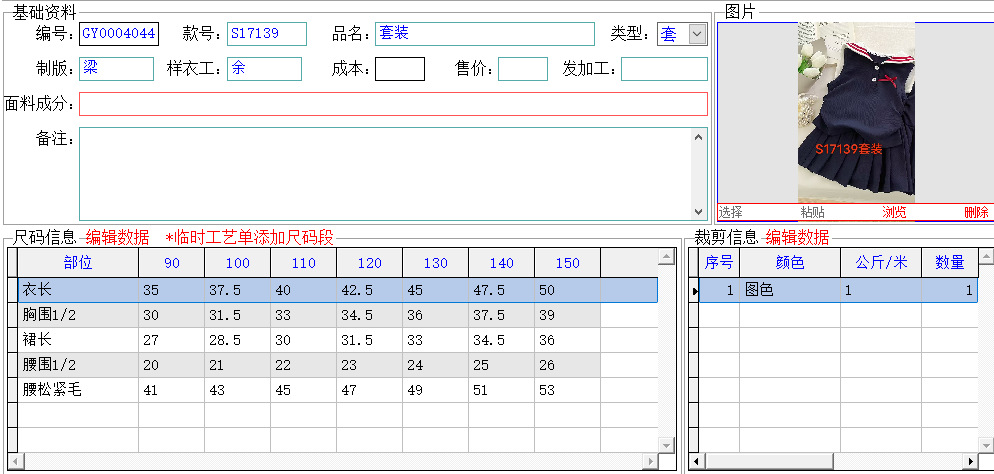Click cell 50 in the 衣长 row
This screenshot has height=474, width=994.
coord(567,290)
